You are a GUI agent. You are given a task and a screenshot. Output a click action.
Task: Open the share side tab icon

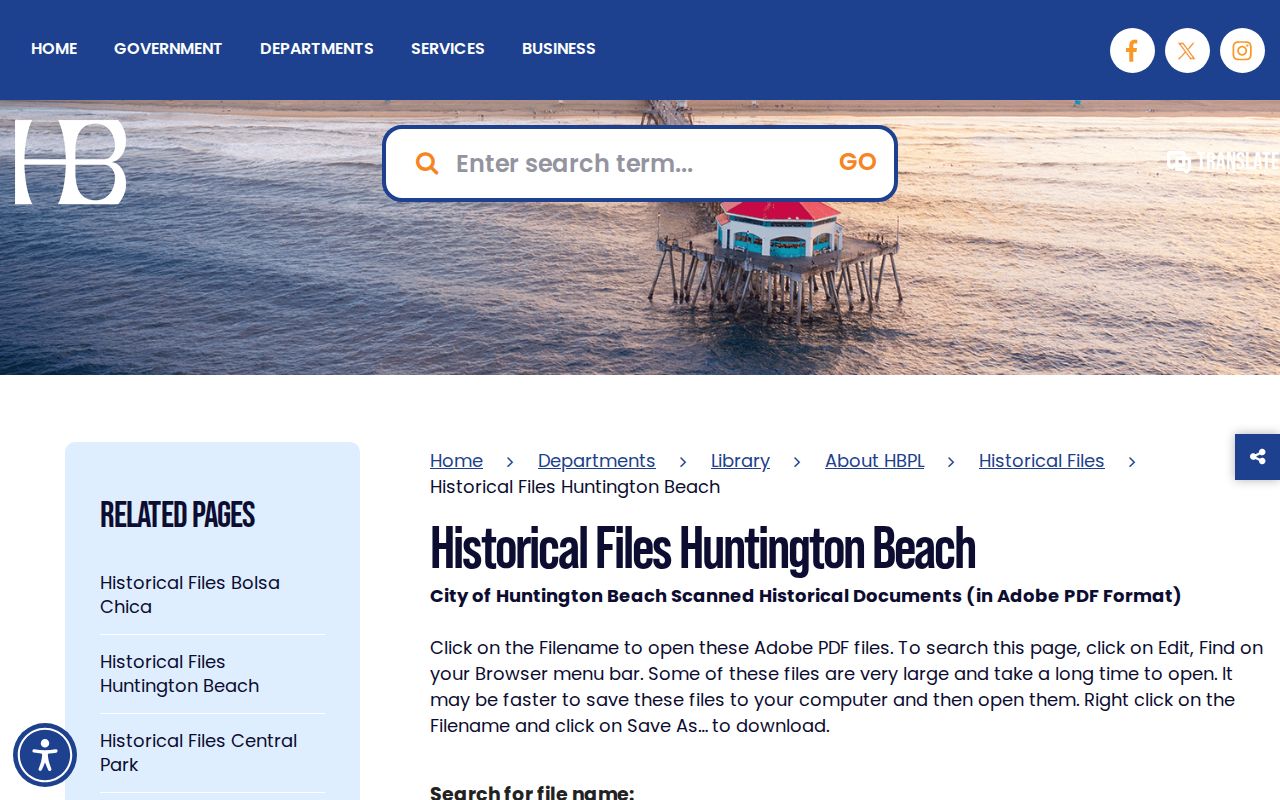[1257, 457]
